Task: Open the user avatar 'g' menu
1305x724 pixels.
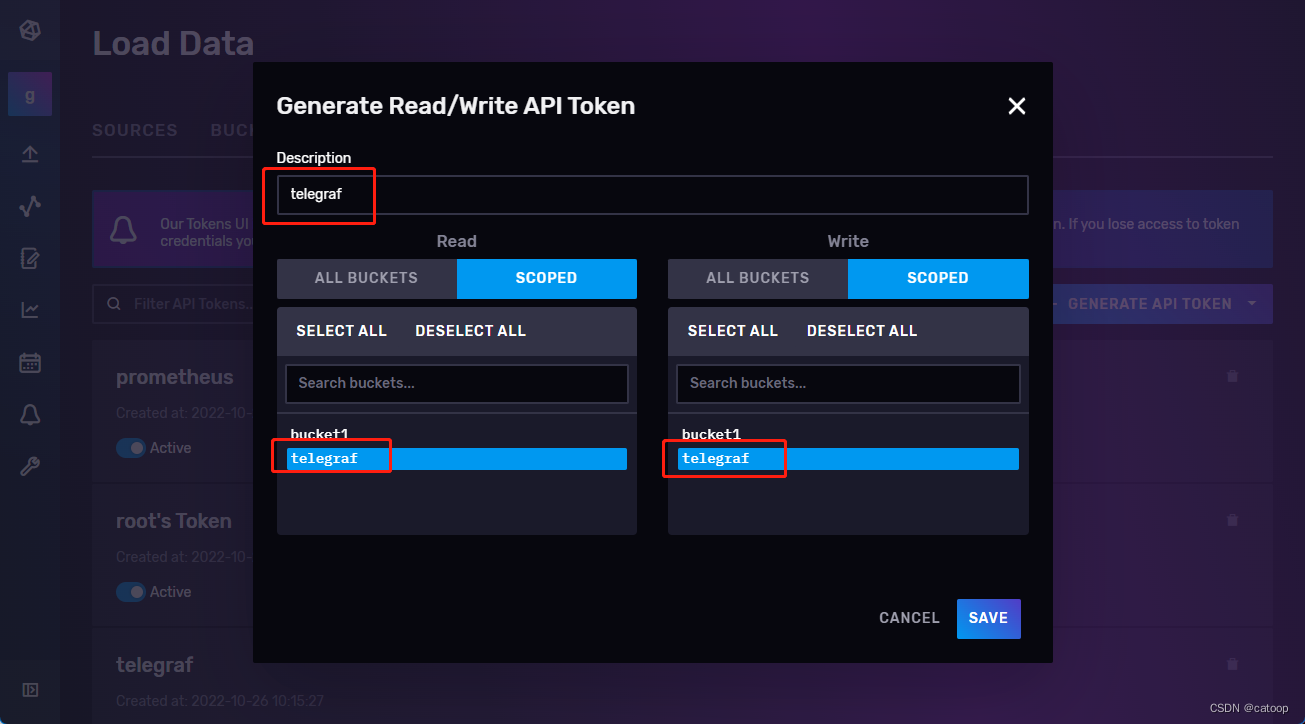Action: tap(30, 95)
